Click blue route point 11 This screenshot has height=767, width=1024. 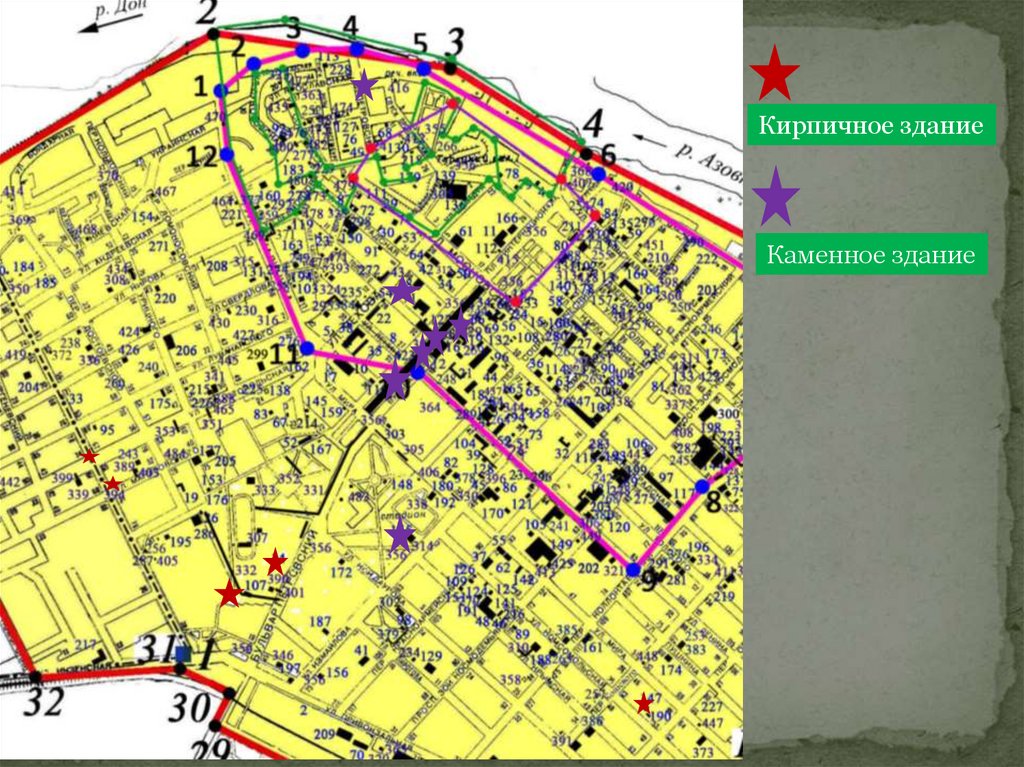[307, 348]
